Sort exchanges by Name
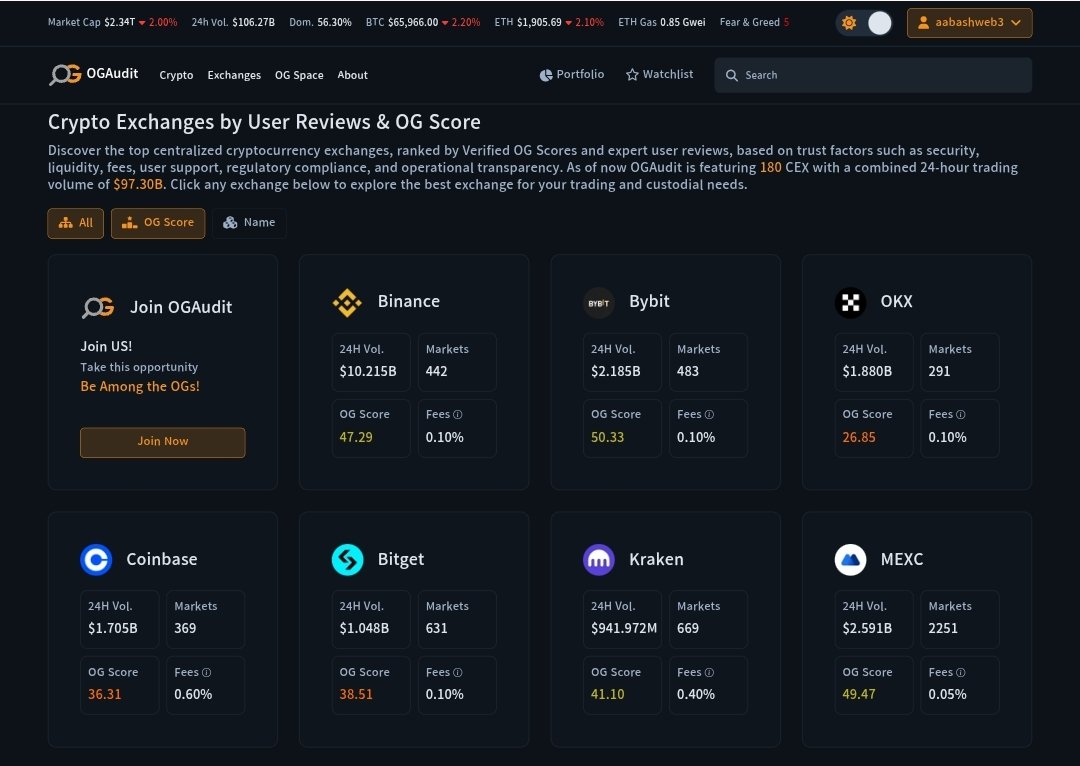The image size is (1080, 766). [x=249, y=223]
